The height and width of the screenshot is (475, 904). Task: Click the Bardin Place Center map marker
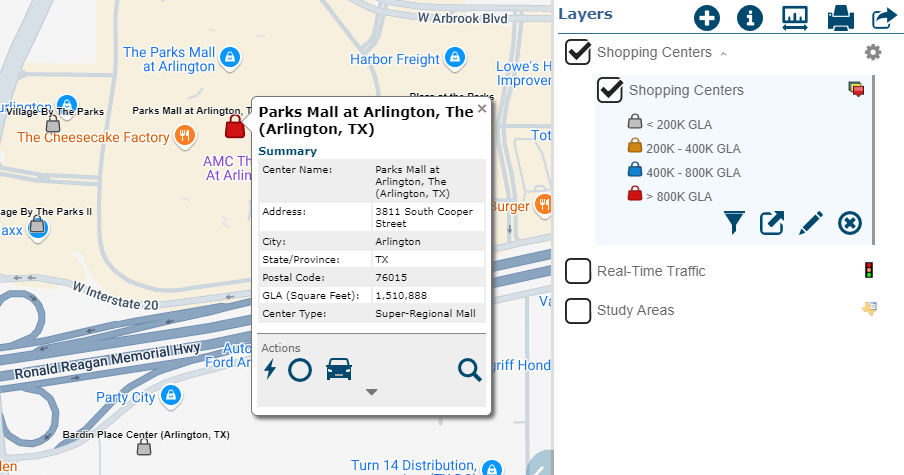145,448
